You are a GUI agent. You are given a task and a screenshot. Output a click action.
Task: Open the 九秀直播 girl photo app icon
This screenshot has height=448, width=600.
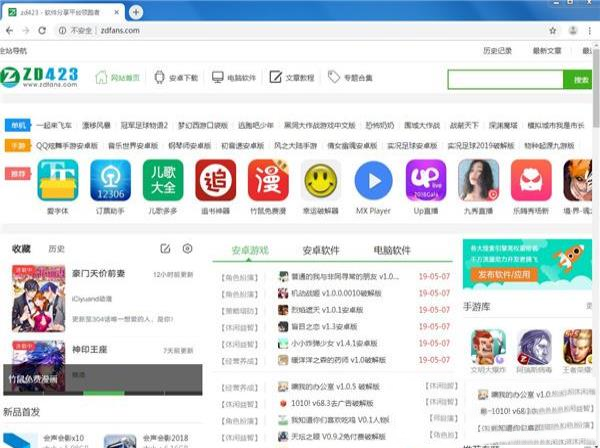tap(478, 180)
